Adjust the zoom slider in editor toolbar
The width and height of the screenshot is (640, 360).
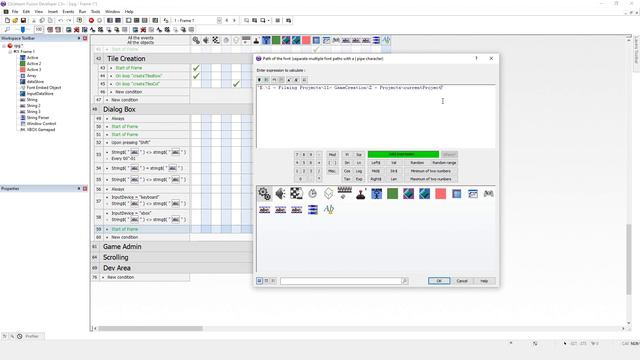coord(23,30)
